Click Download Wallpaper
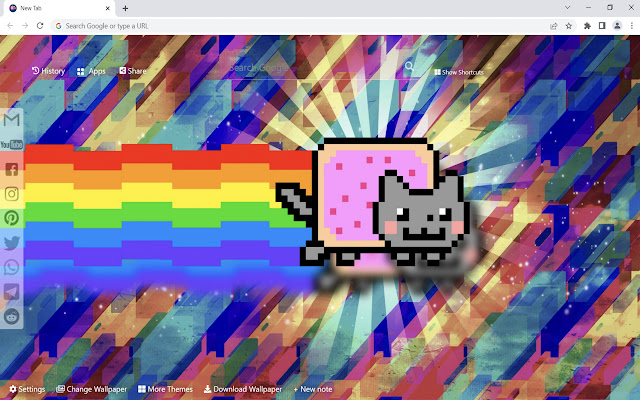Viewport: 640px width, 400px height. 243,389
